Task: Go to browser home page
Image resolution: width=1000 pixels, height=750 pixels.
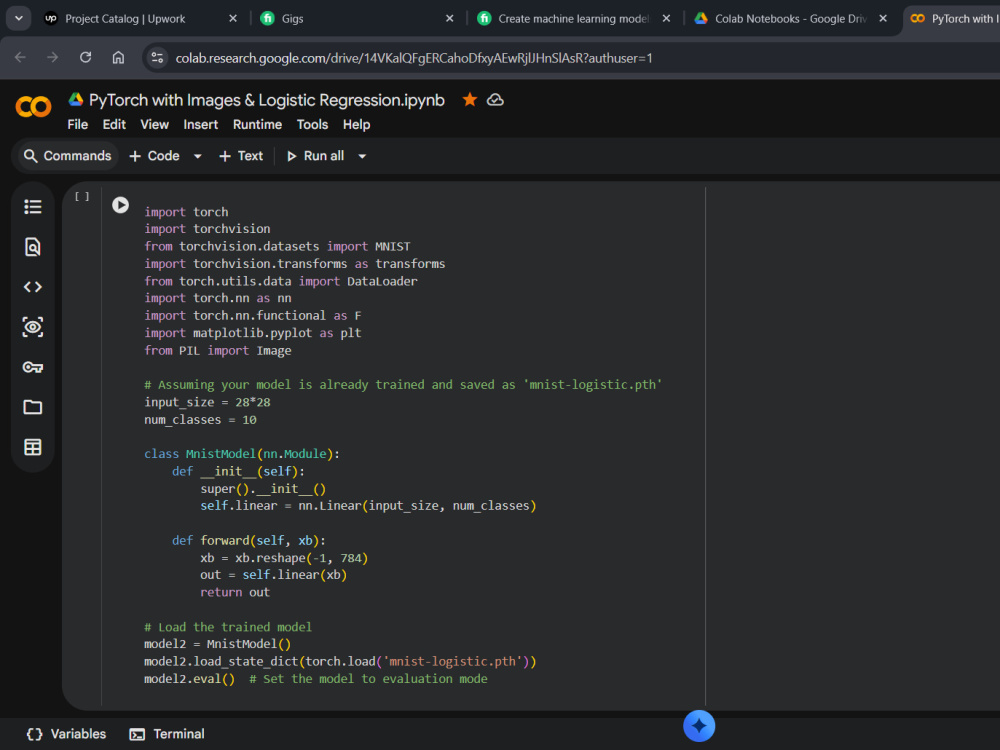Action: [x=118, y=57]
